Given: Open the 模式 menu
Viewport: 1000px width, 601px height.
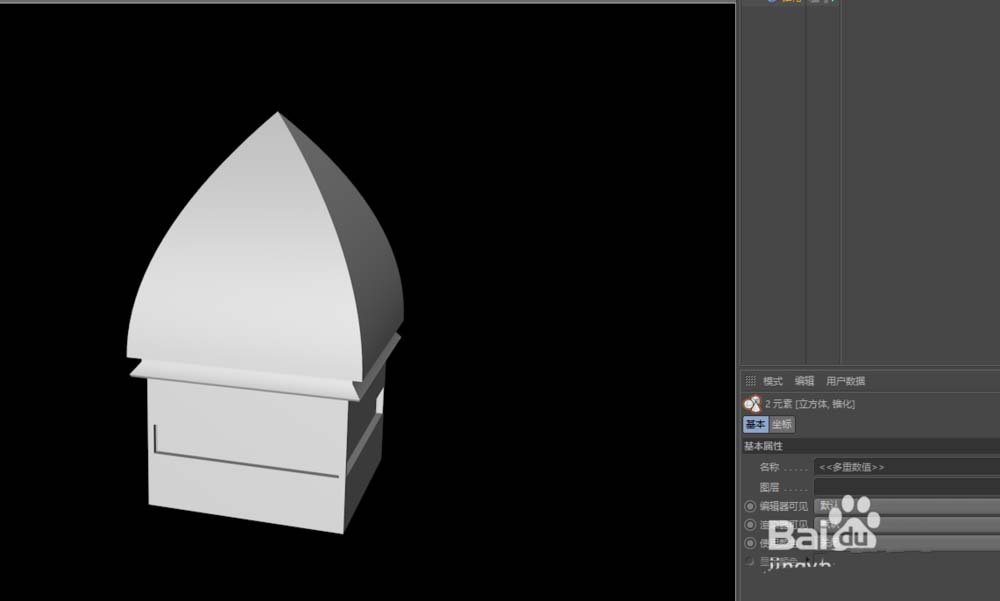Looking at the screenshot, I should (x=773, y=381).
